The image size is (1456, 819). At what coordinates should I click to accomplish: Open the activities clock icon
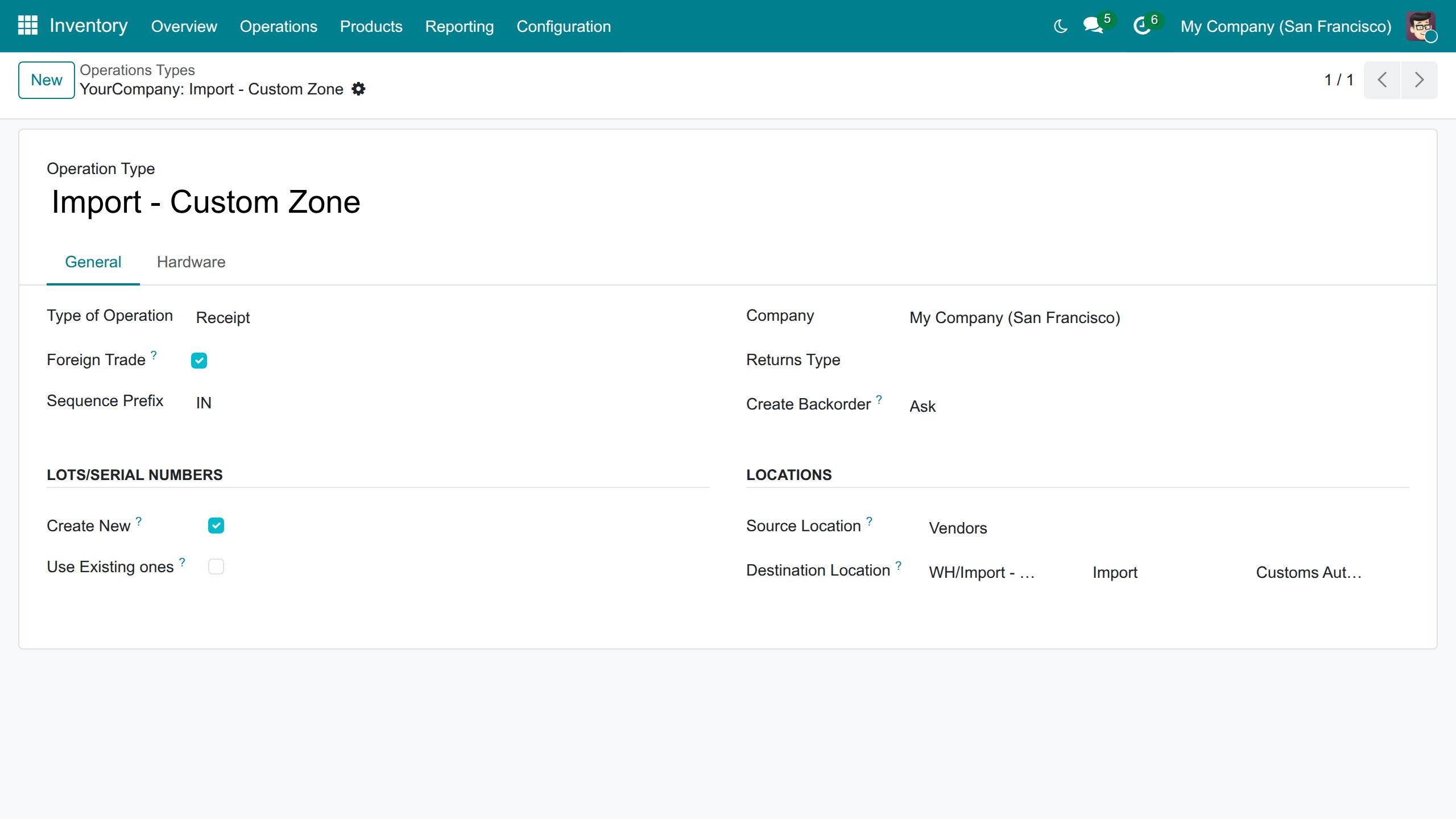(1142, 26)
